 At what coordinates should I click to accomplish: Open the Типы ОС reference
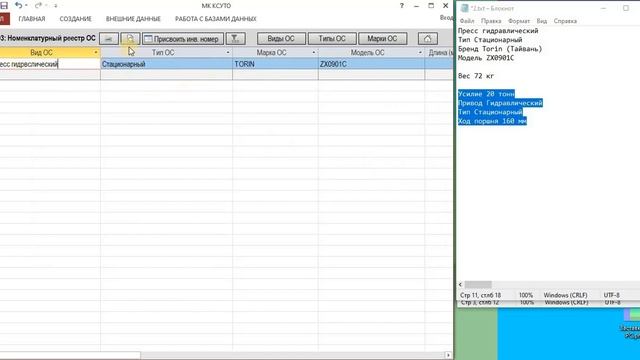tap(332, 39)
